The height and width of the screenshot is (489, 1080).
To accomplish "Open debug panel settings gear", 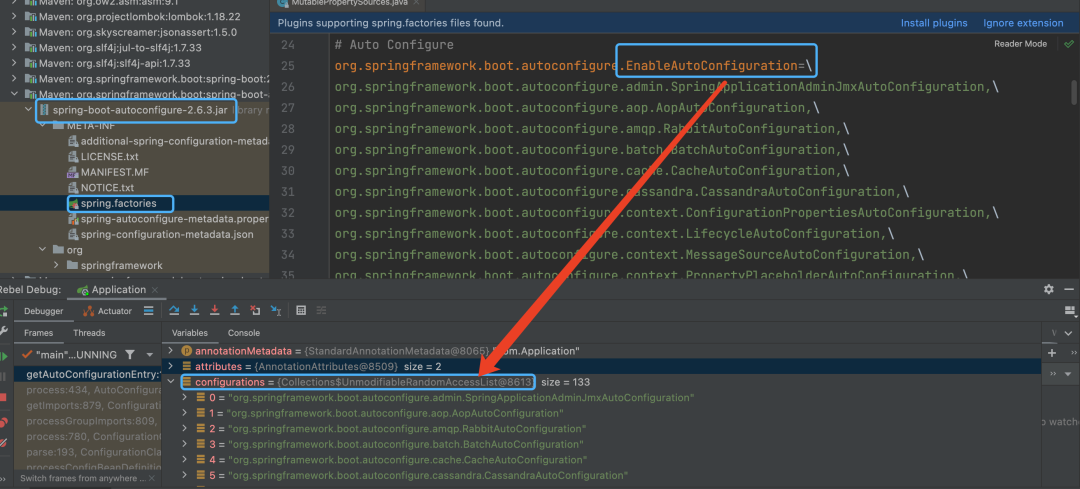I will coord(1048,289).
